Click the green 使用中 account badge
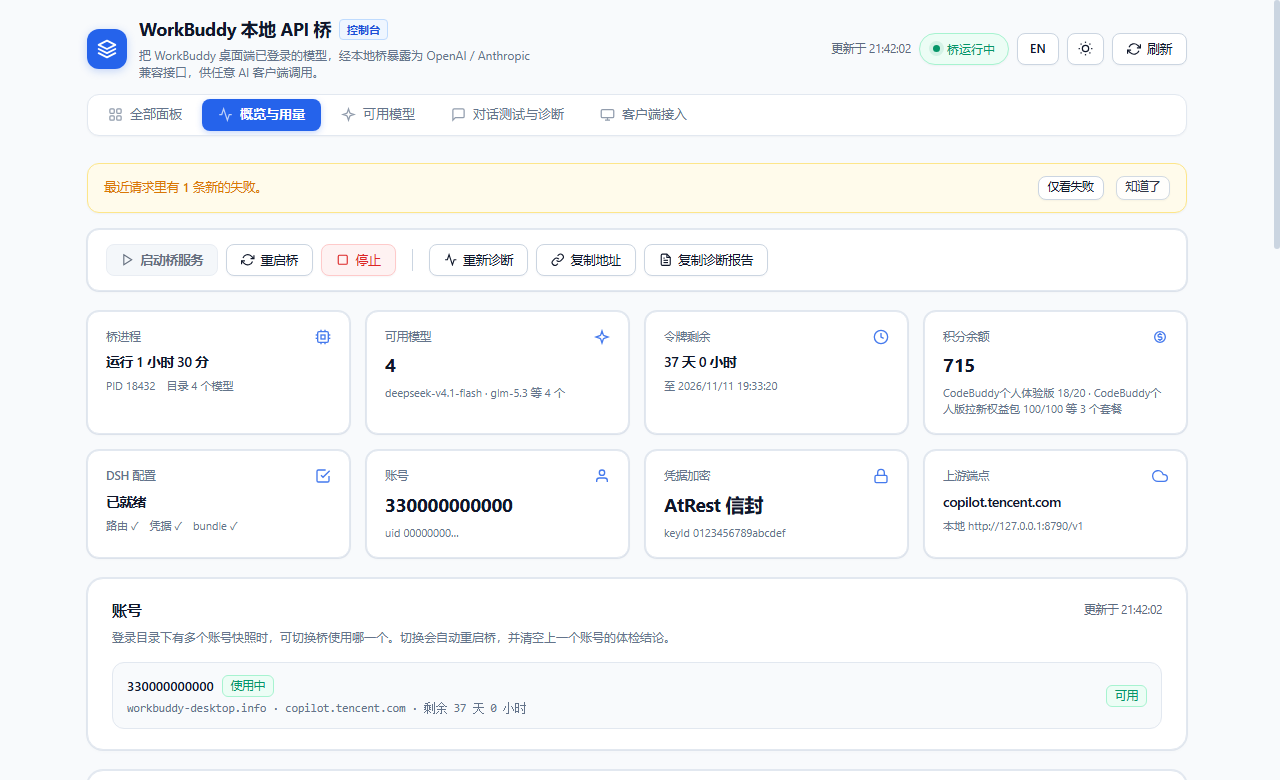Screen dimensions: 1280x780 248,686
